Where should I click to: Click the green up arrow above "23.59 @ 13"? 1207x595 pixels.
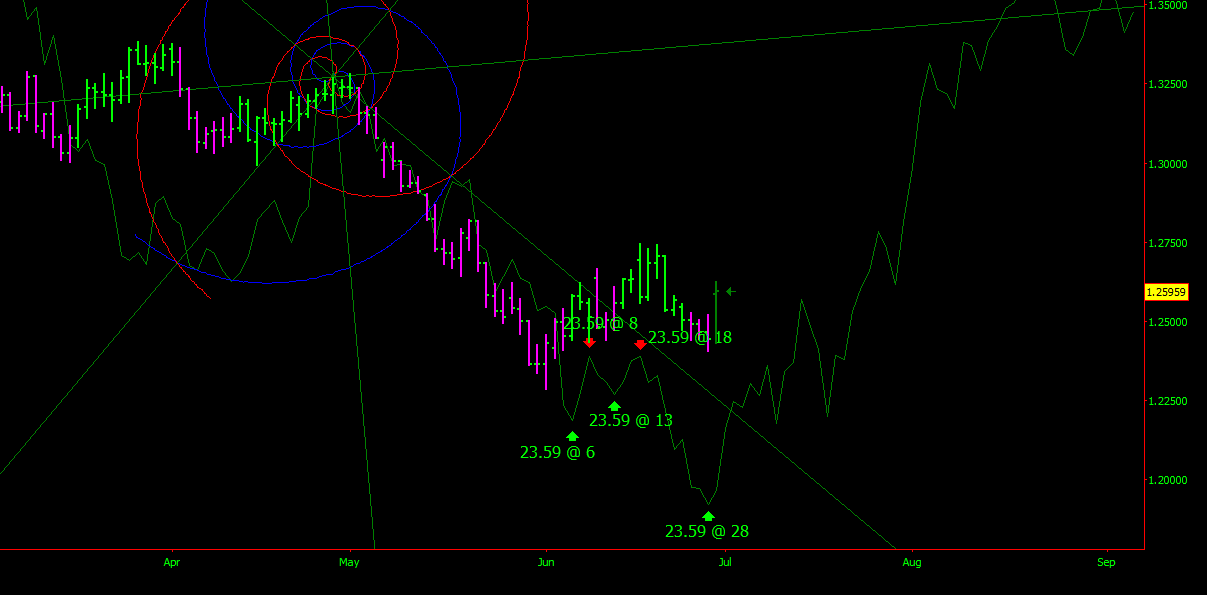(614, 406)
